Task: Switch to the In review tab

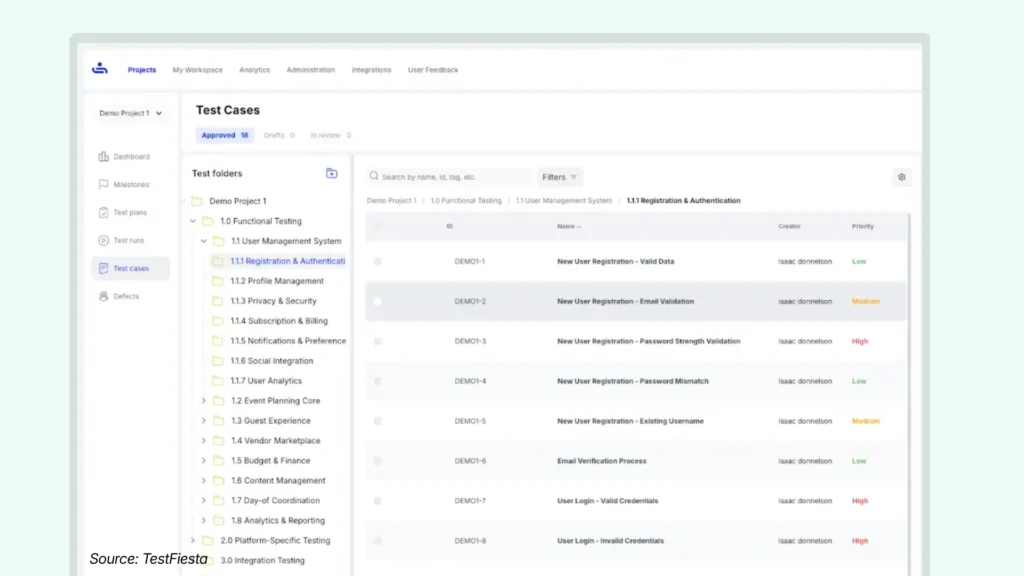Action: pos(330,135)
